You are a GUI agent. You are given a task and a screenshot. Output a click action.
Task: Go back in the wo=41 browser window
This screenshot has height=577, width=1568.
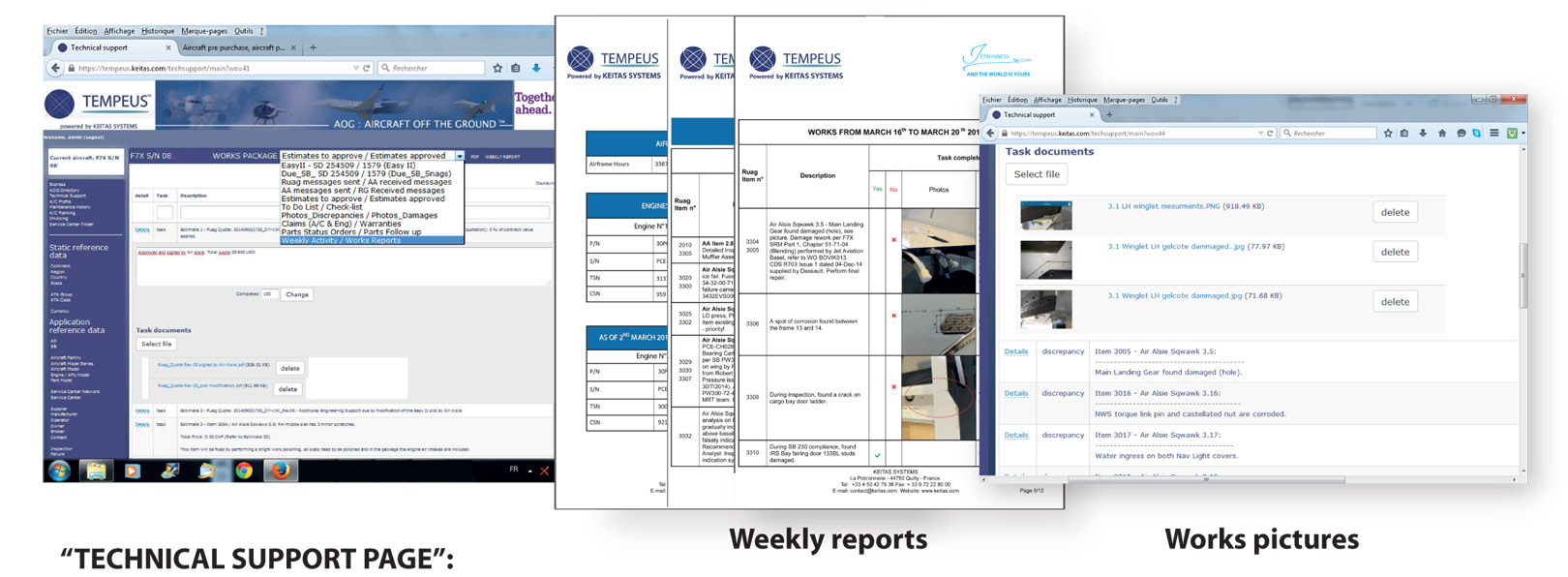click(x=55, y=68)
